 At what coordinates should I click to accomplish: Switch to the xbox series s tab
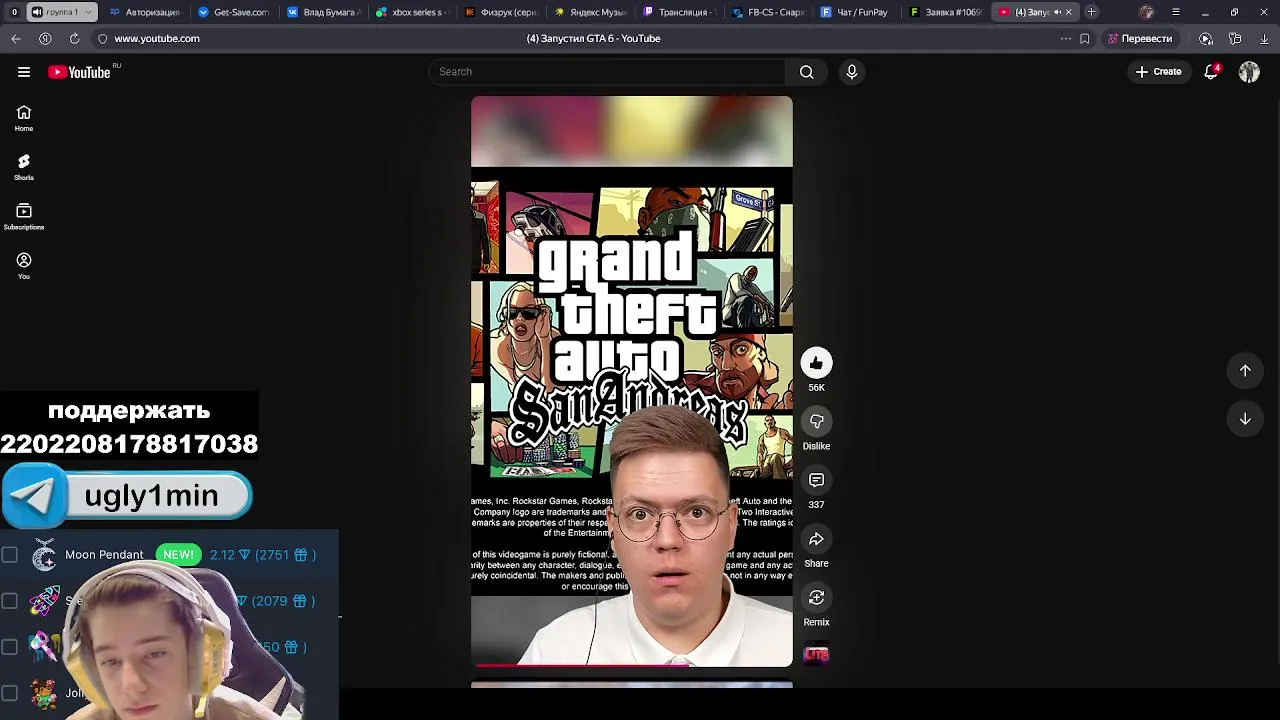412,12
